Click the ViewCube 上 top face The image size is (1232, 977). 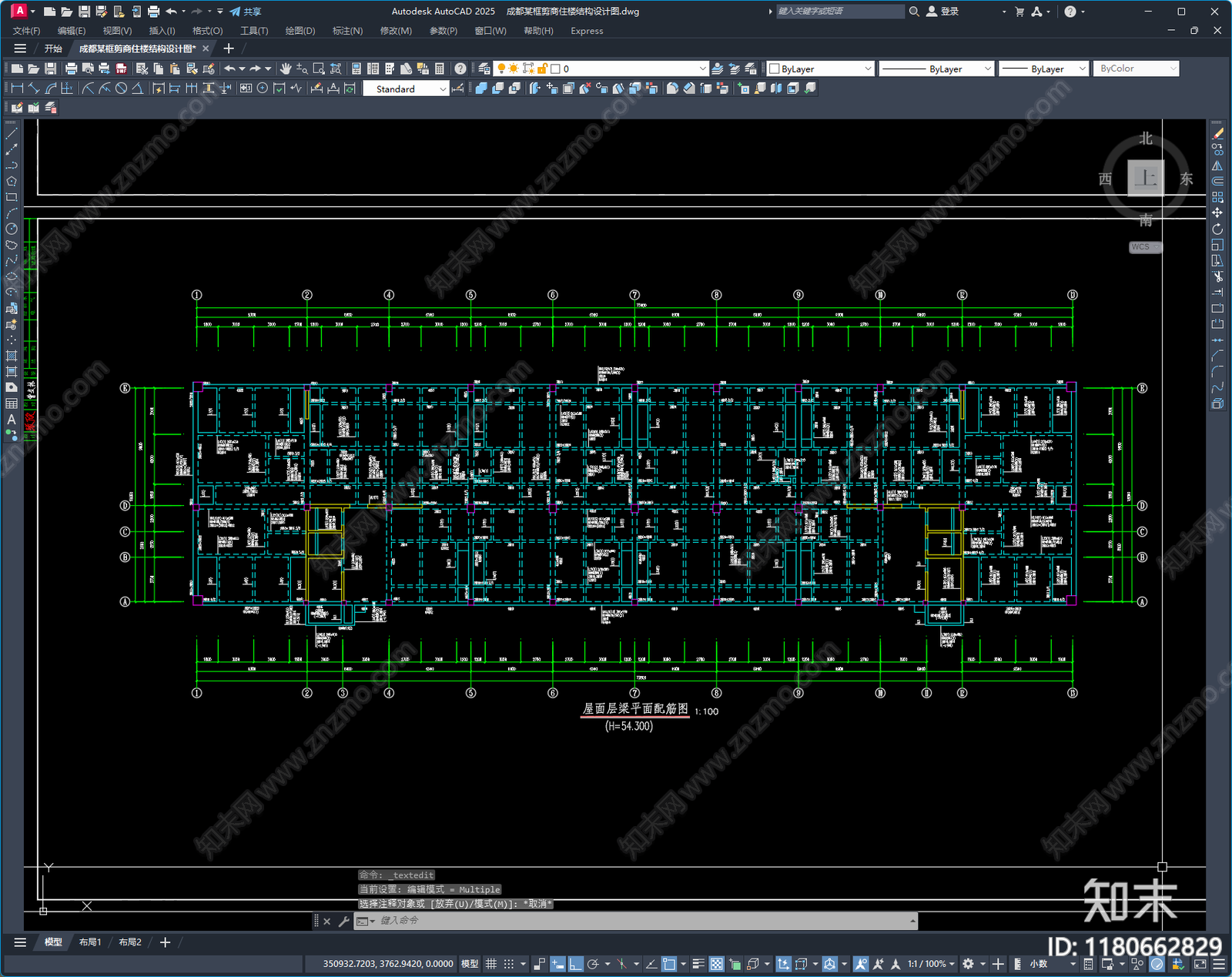1146,179
